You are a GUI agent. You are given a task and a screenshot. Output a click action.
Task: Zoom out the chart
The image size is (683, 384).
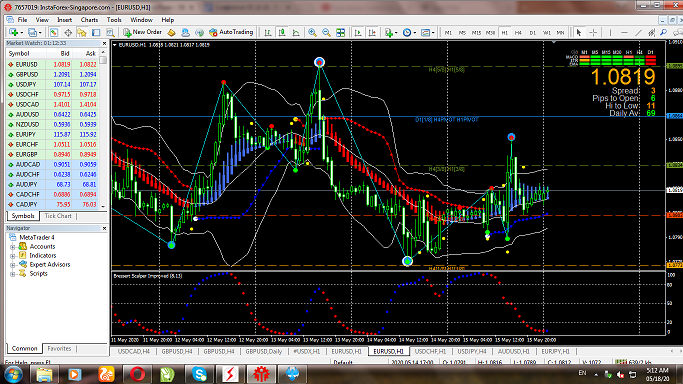tap(326, 33)
